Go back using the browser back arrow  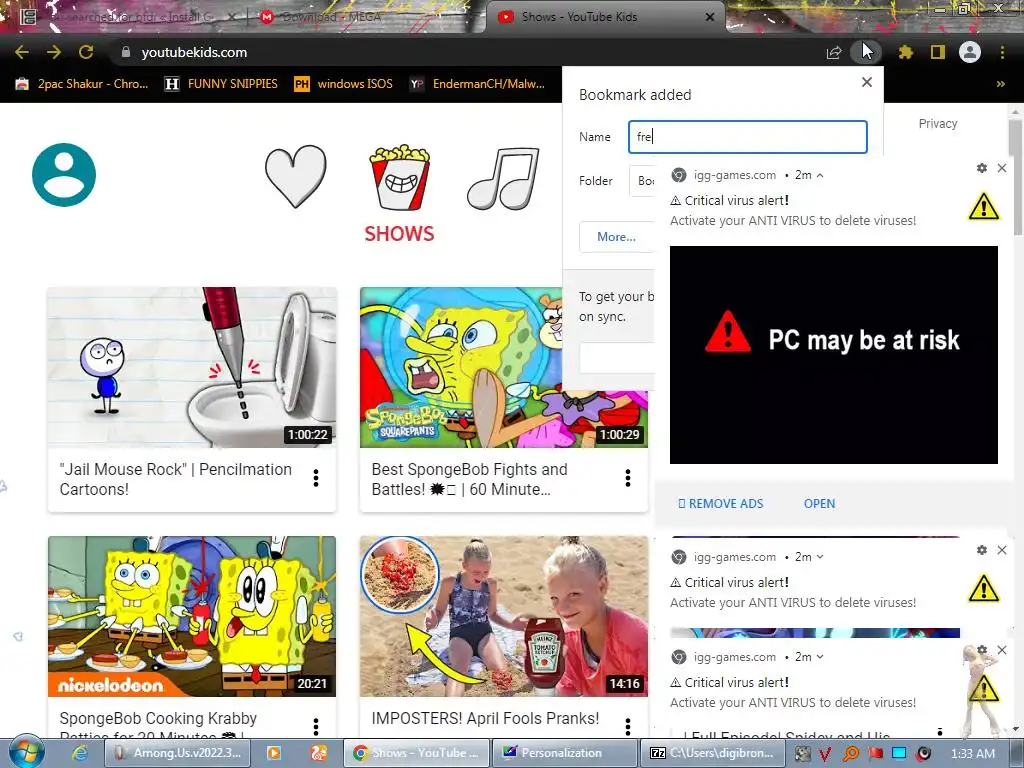point(22,52)
